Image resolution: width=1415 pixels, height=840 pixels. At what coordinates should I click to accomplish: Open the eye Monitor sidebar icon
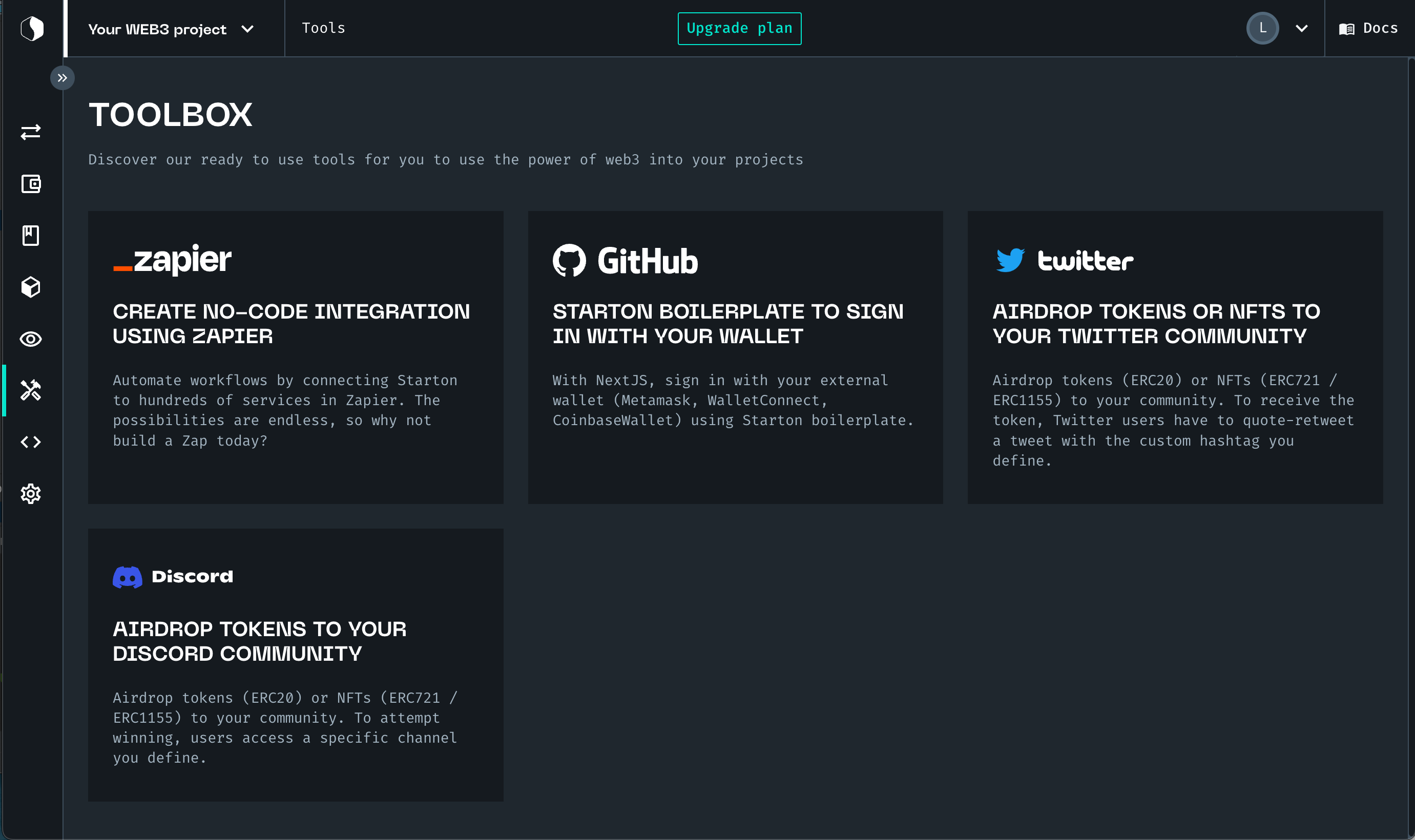[31, 339]
